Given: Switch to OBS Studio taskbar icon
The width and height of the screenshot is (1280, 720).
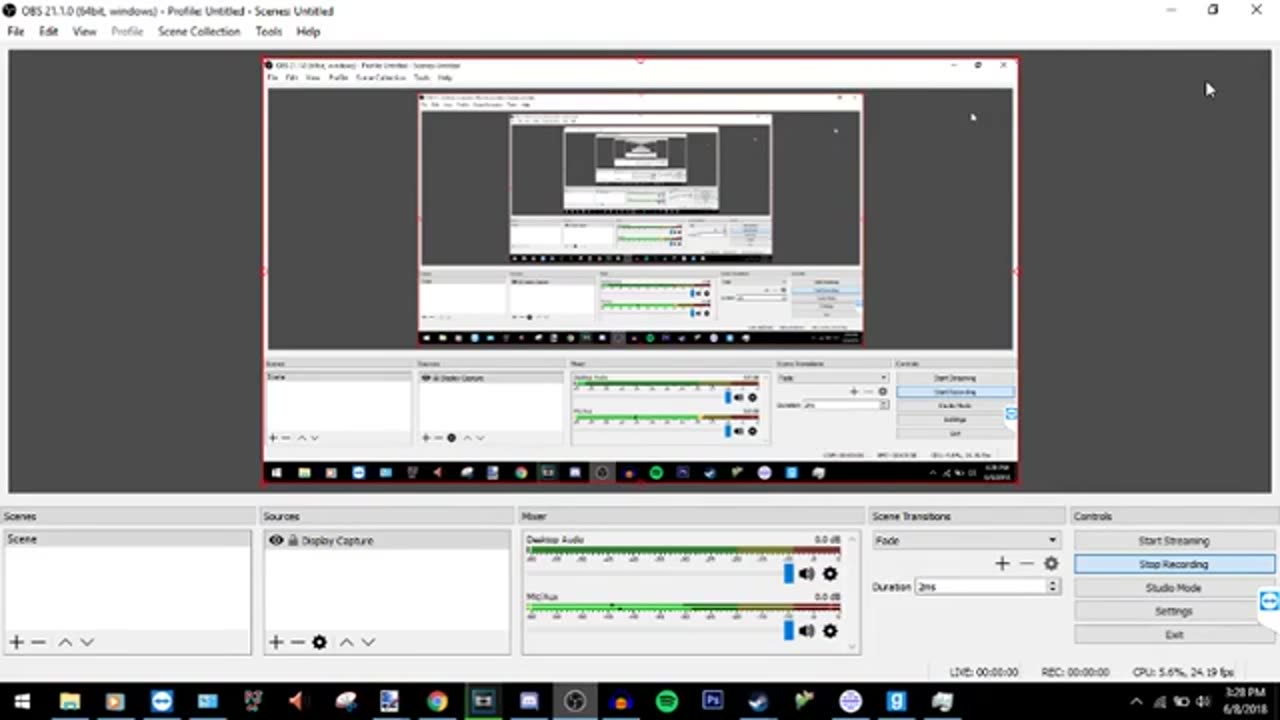Looking at the screenshot, I should click(575, 702).
